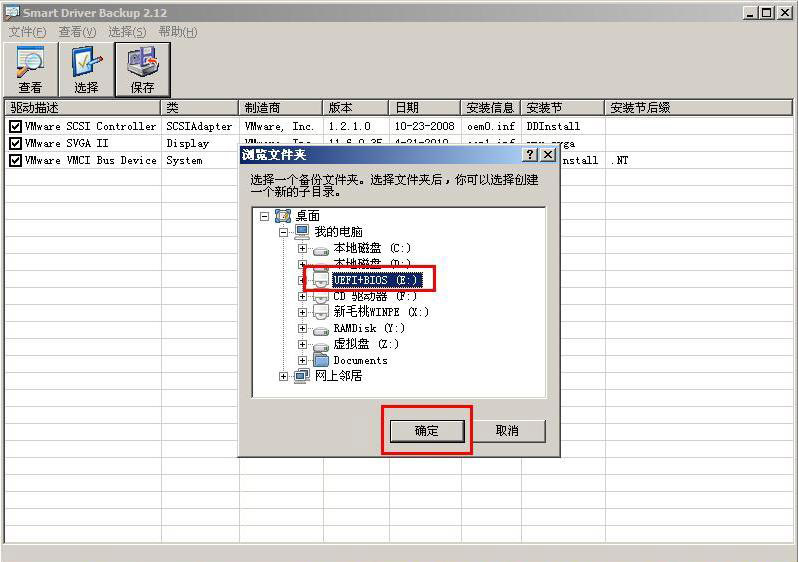The image size is (798, 562).
Task: Click the dialog help question mark button
Action: [x=530, y=154]
